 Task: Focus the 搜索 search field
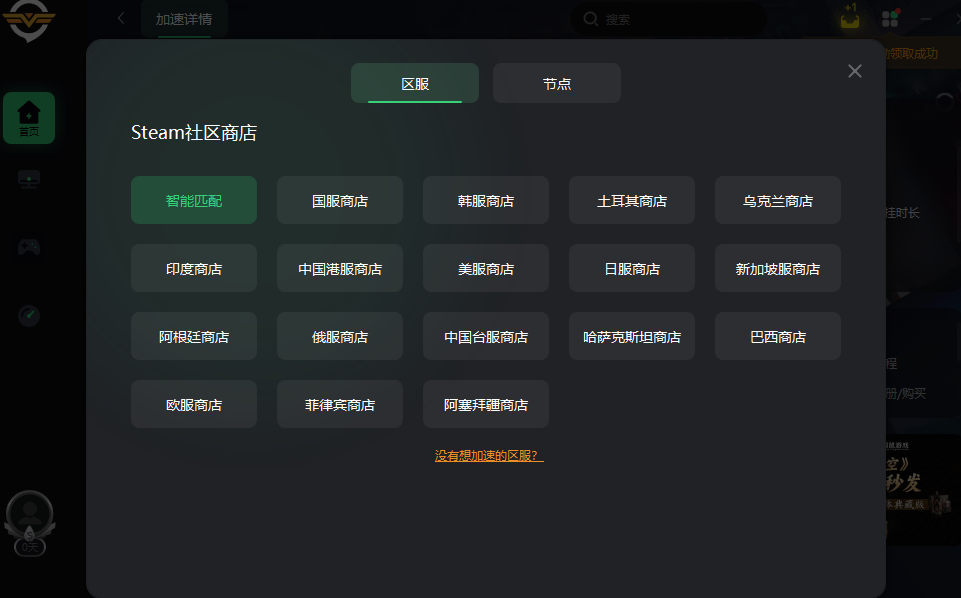click(x=668, y=19)
